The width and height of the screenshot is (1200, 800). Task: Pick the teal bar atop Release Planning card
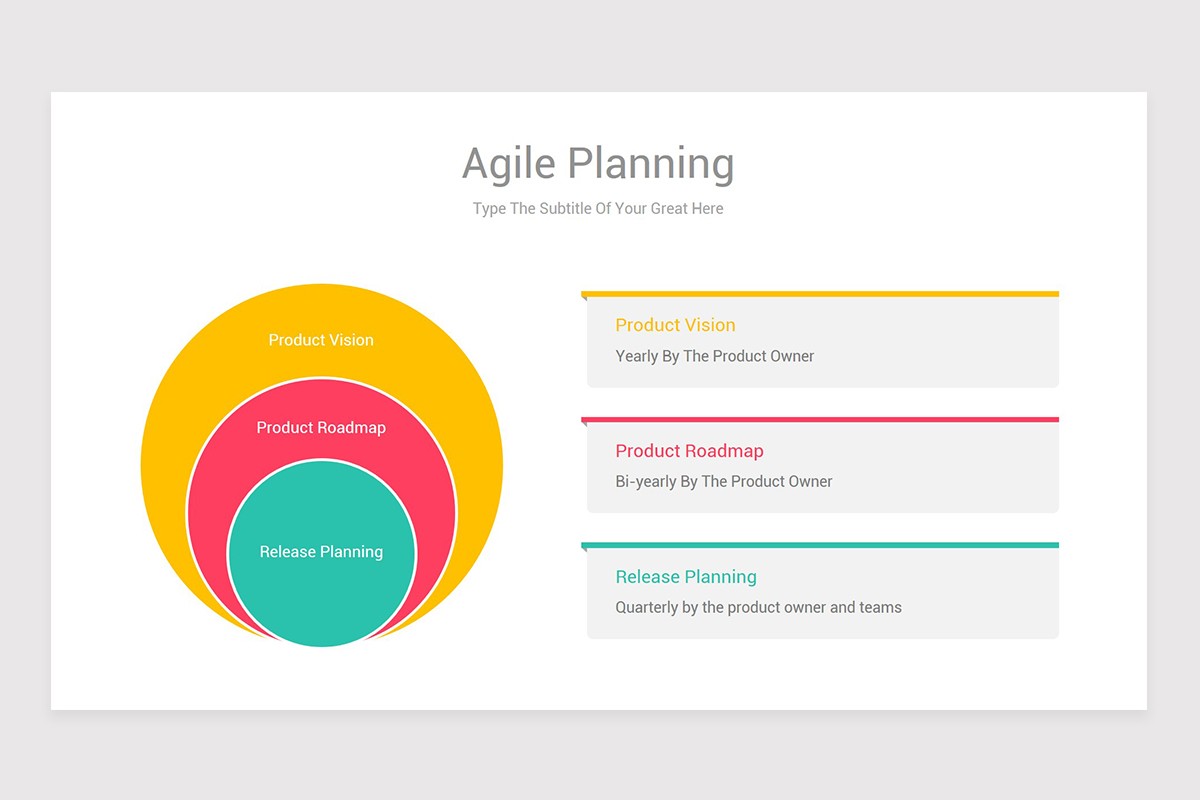tap(820, 545)
